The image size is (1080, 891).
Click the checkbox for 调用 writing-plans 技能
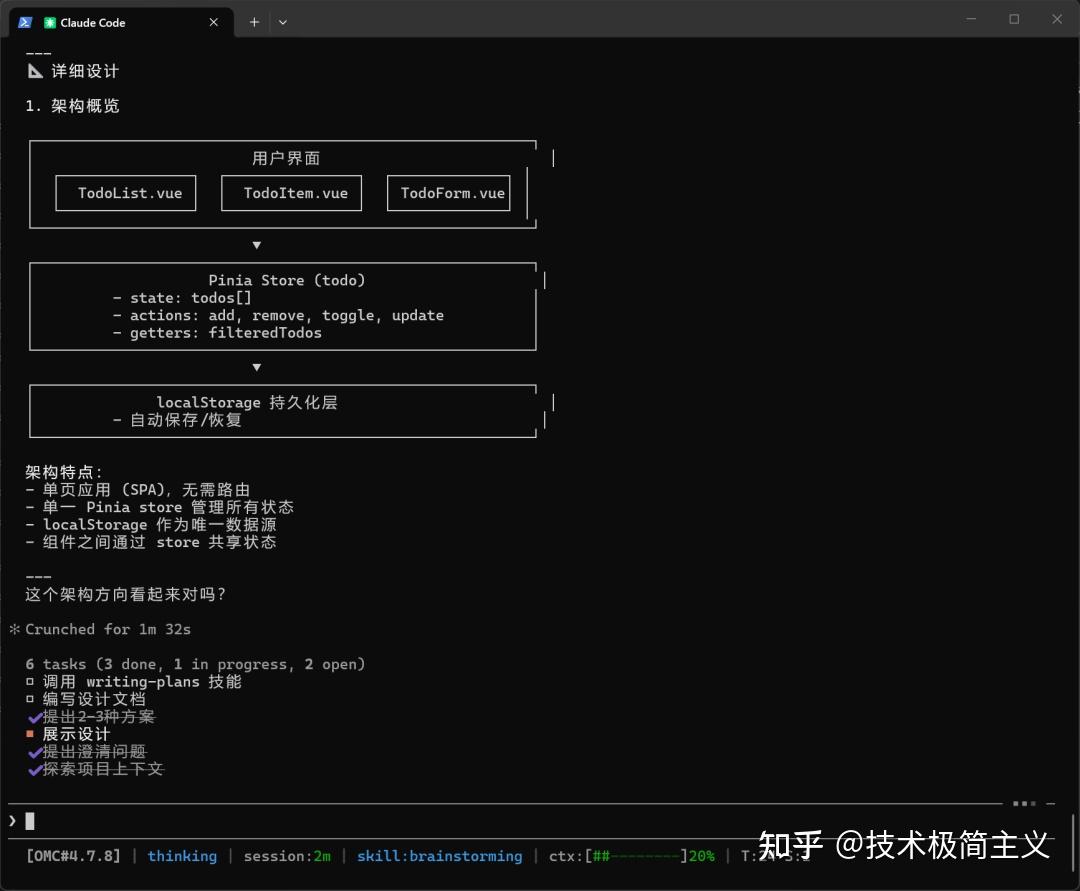point(30,682)
